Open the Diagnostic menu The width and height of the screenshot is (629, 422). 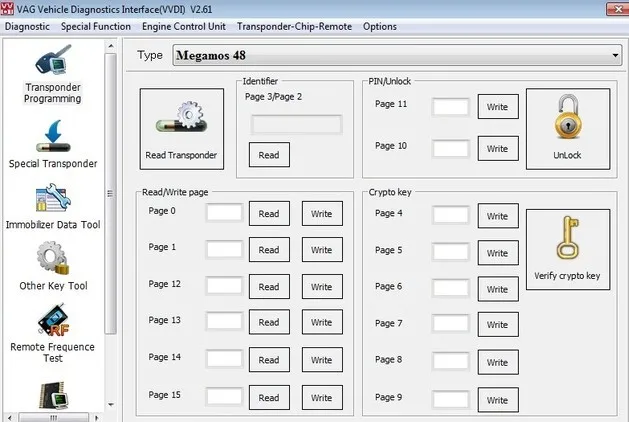27,26
